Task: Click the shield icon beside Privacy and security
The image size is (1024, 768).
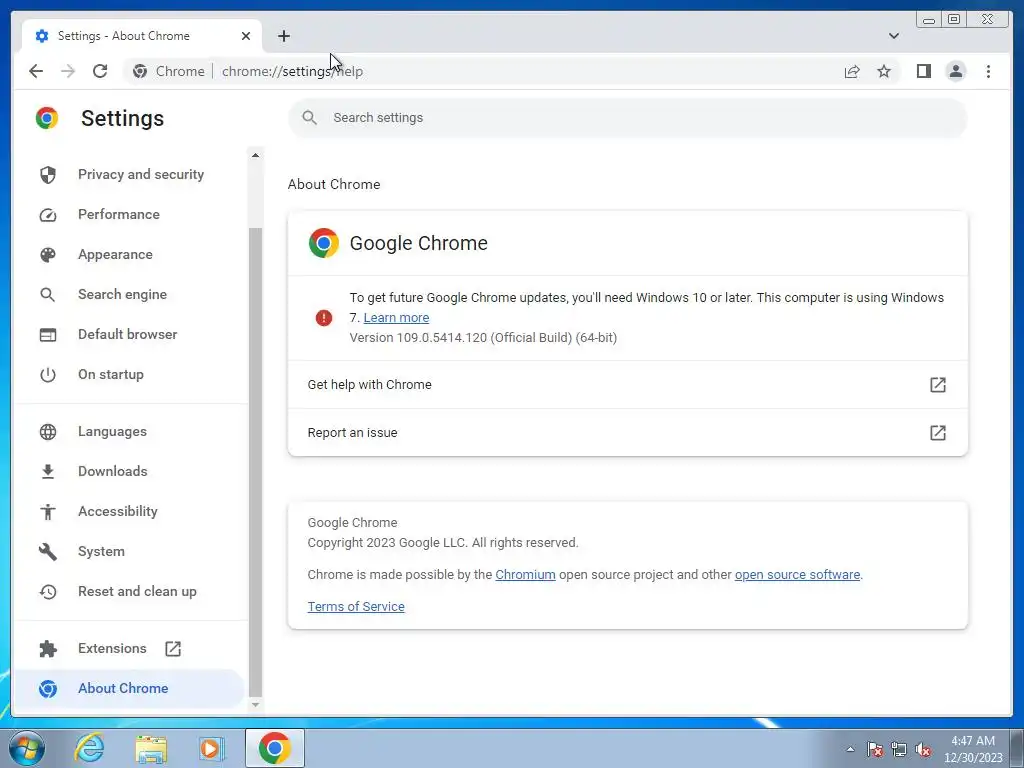Action: click(x=48, y=174)
